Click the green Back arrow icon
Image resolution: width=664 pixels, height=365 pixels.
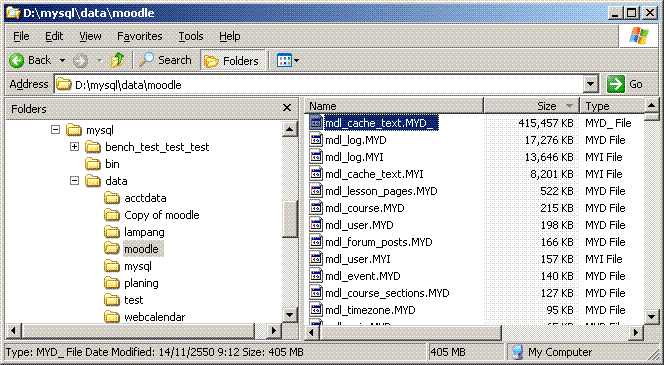click(17, 61)
